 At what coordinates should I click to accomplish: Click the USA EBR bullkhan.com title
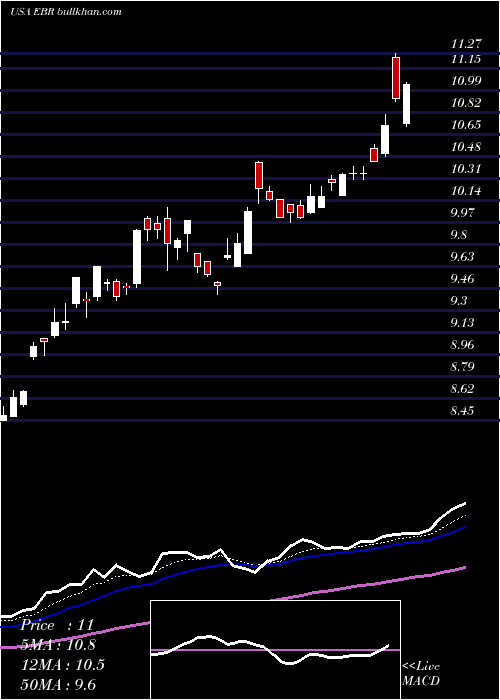[x=66, y=12]
